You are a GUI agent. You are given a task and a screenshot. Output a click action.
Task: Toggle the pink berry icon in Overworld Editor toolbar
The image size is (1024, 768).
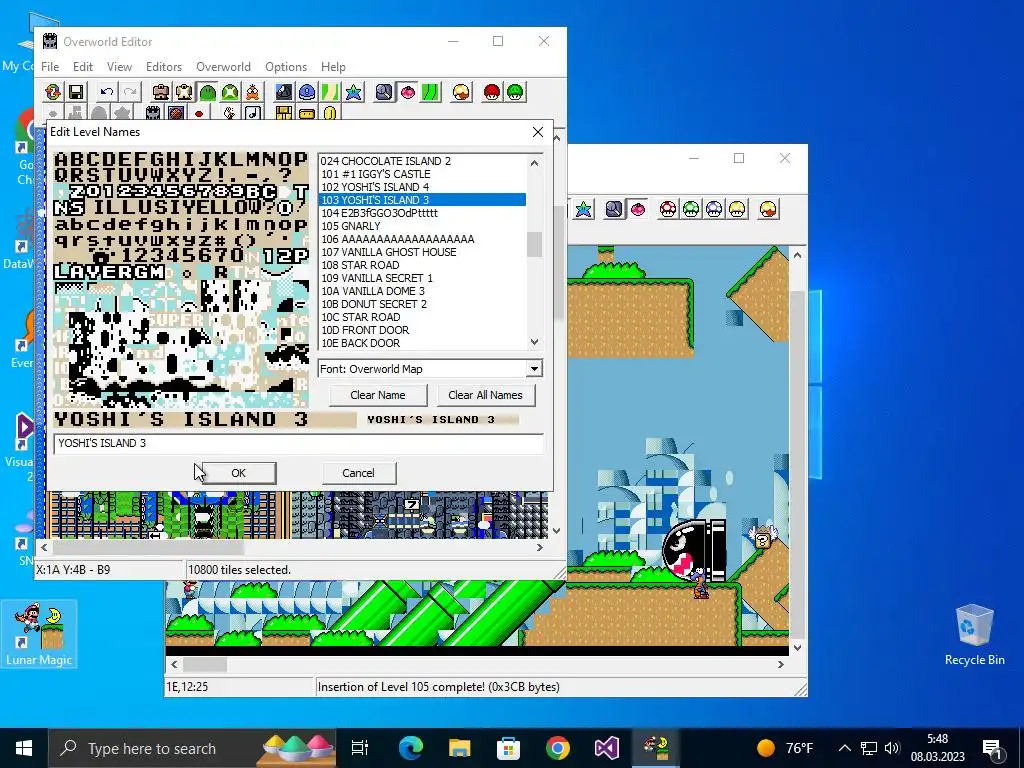pyautogui.click(x=408, y=92)
